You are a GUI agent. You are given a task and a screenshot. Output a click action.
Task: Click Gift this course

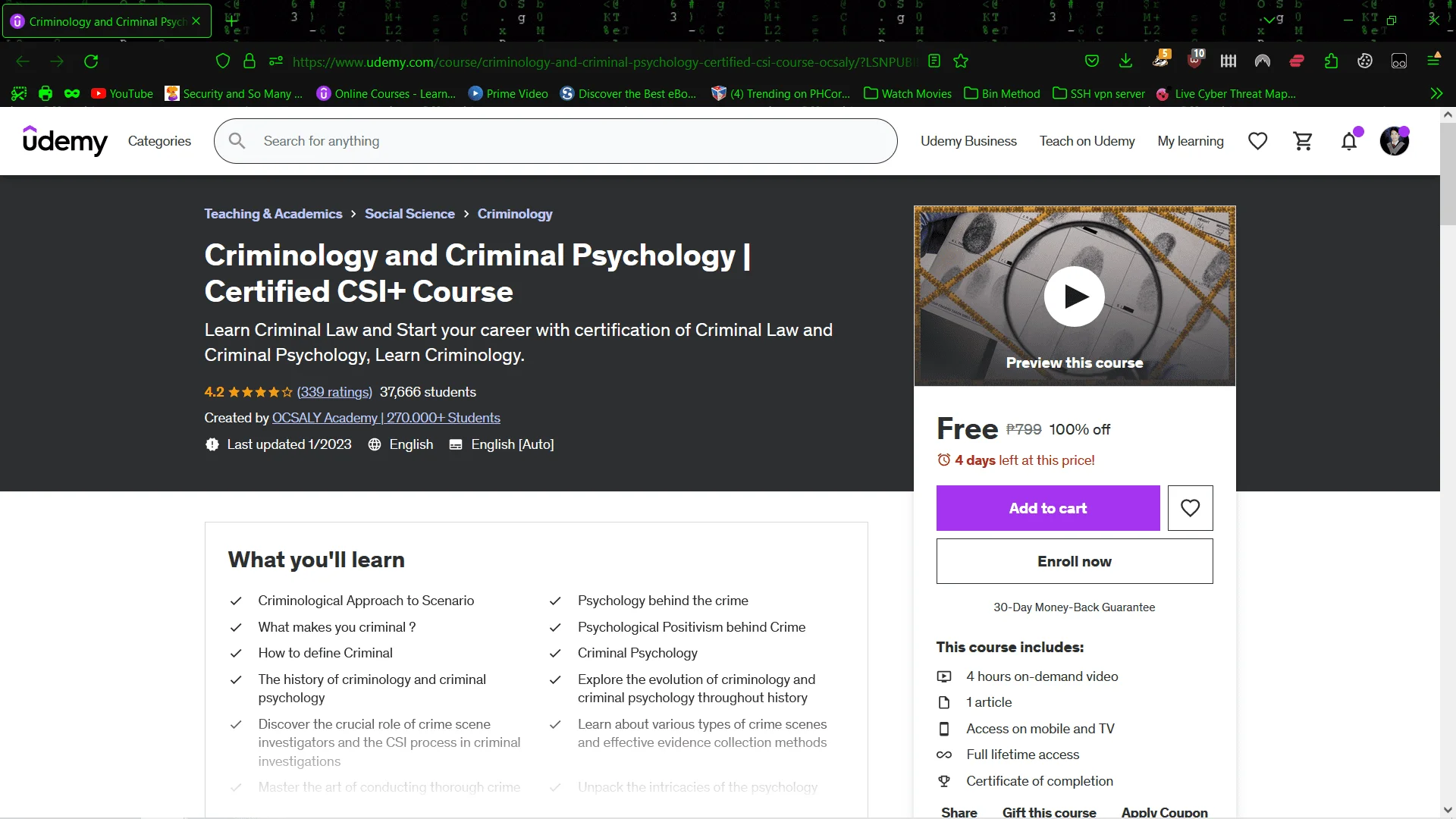[x=1049, y=812]
